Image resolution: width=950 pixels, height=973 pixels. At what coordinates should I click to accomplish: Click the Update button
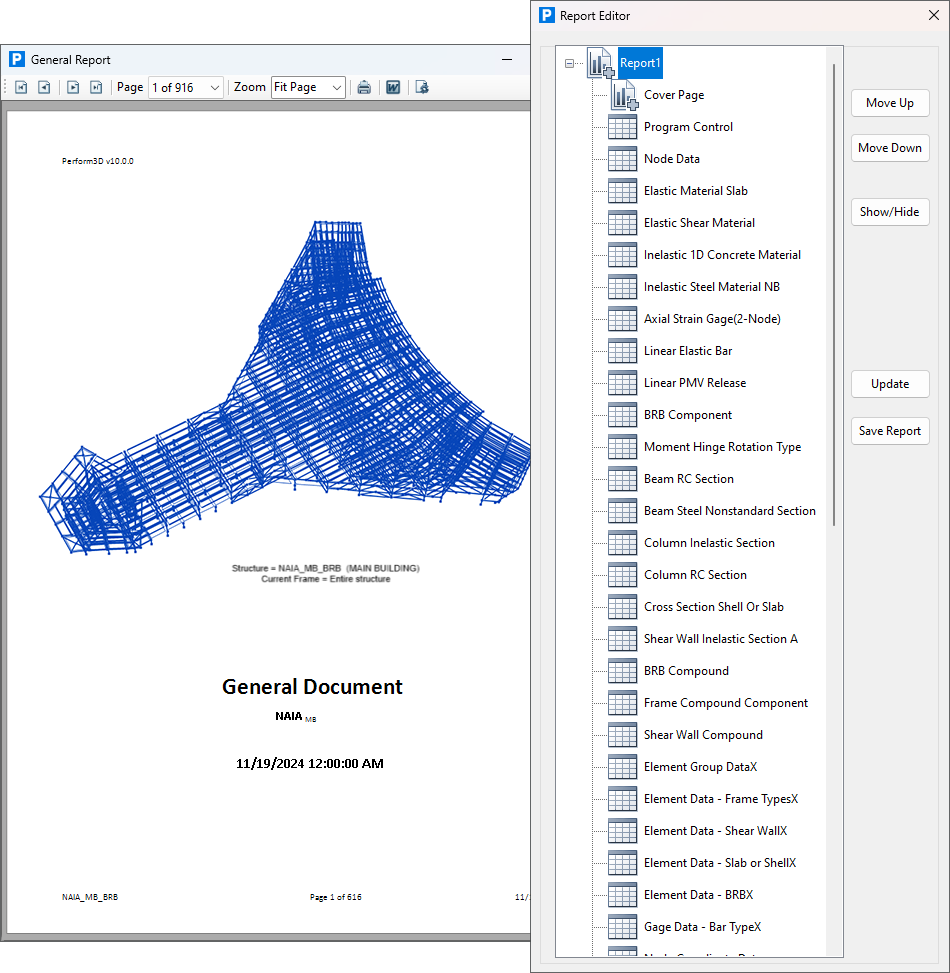point(890,384)
